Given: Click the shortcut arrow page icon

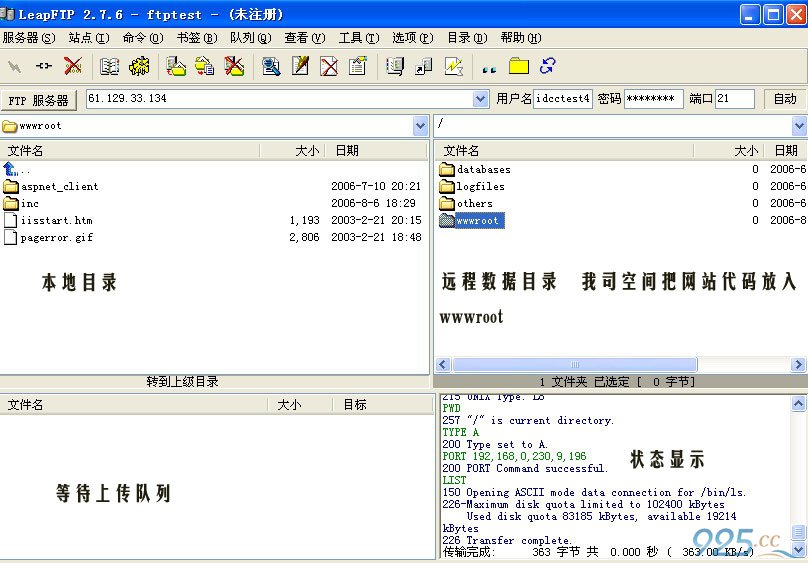Looking at the screenshot, I should tap(424, 66).
